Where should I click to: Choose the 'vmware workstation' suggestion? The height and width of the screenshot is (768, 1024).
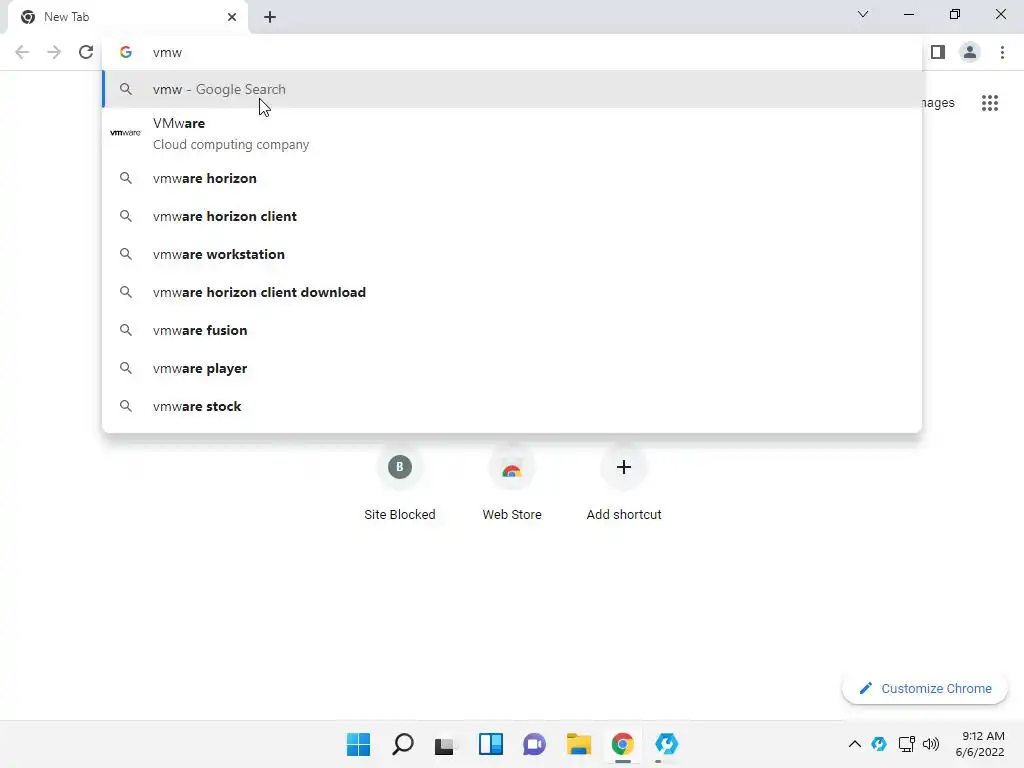tap(512, 254)
